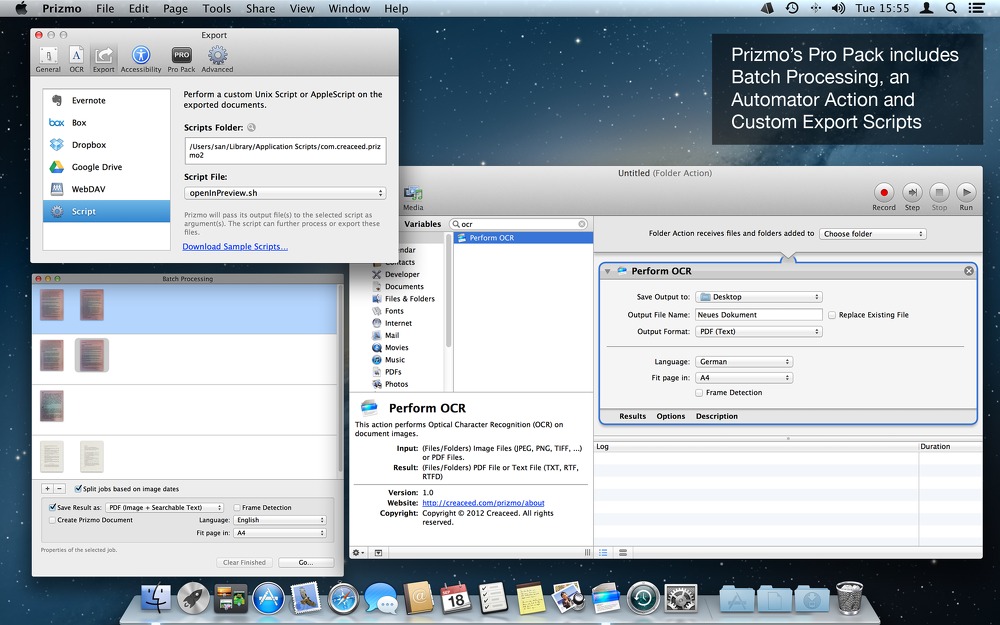Open the General preferences pane
The image size is (1000, 625).
48,59
